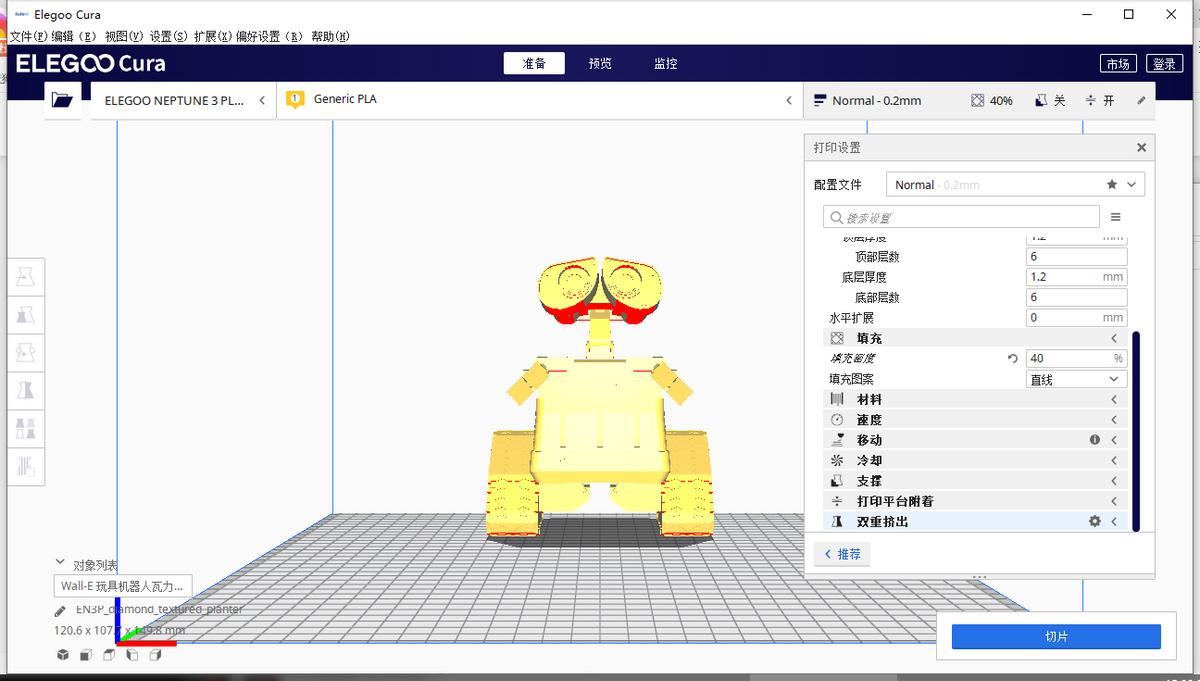
Task: Select the Mirror tool
Action: [x=26, y=390]
